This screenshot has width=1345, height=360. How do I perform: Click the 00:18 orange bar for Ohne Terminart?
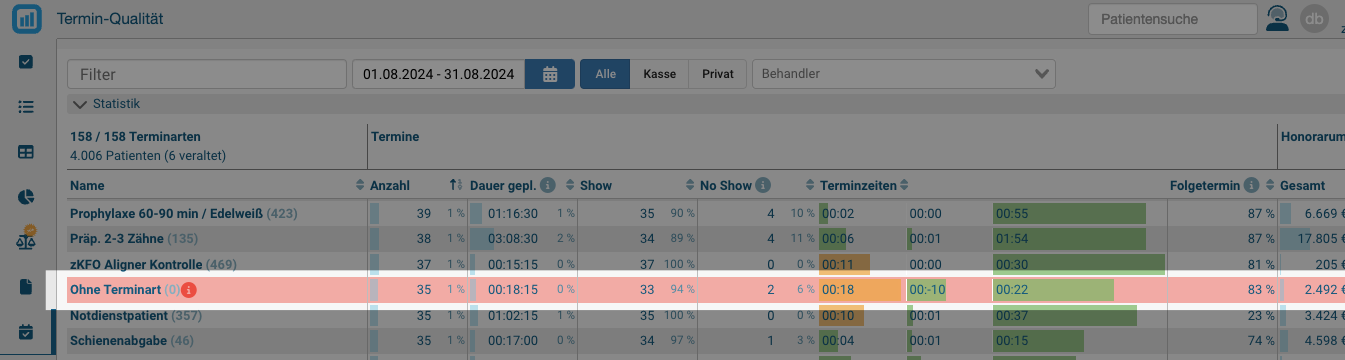point(861,290)
